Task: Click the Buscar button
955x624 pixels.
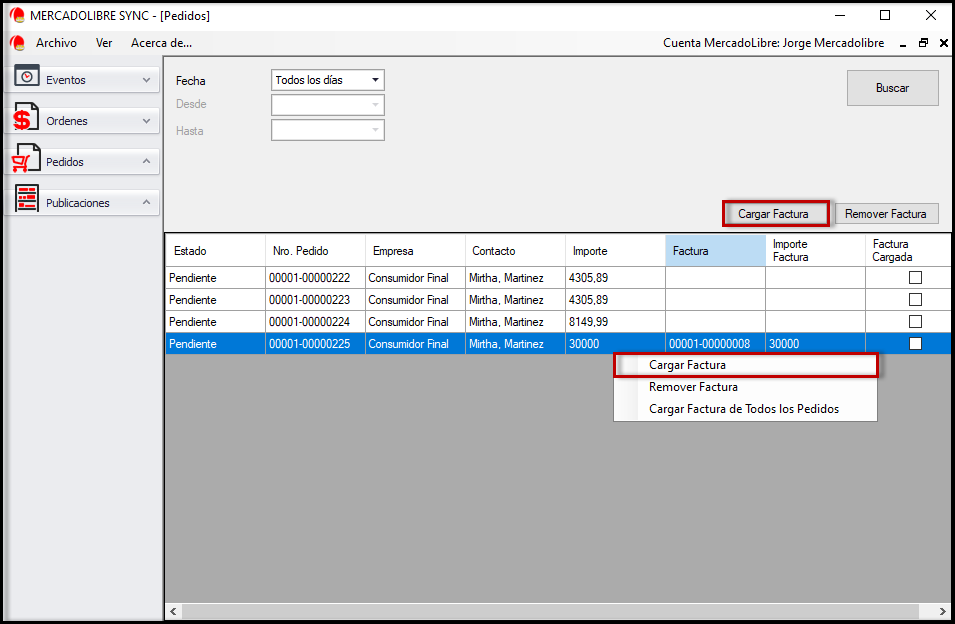Action: 892,88
